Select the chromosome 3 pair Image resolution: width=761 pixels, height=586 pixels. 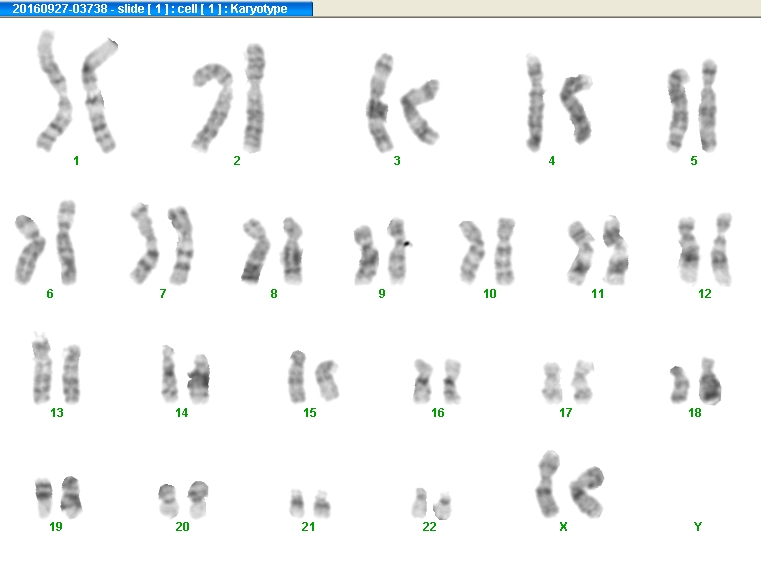coord(402,103)
